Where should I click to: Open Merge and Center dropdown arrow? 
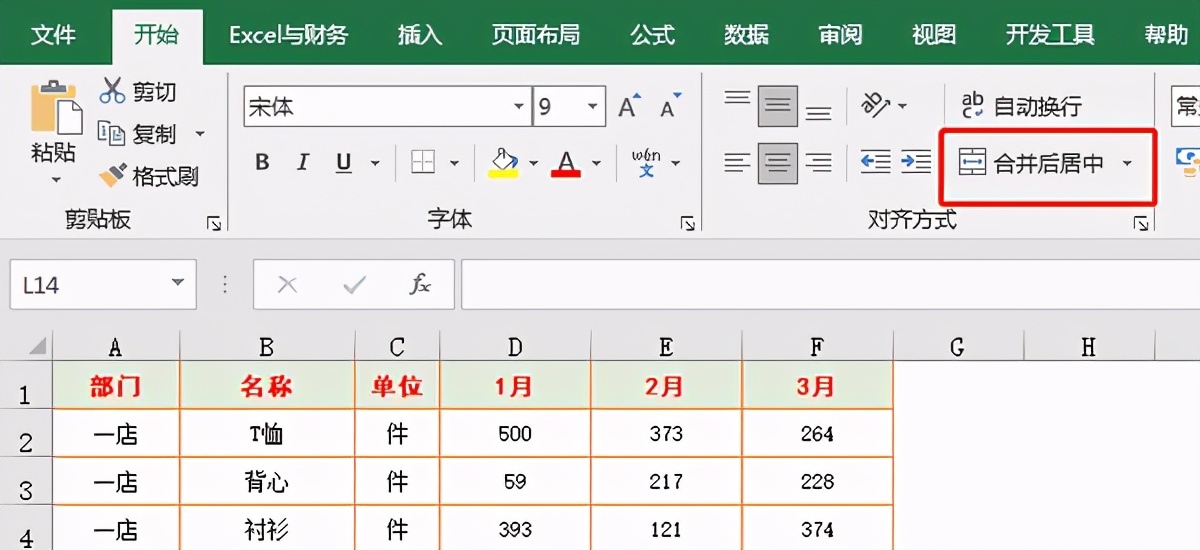(1127, 163)
